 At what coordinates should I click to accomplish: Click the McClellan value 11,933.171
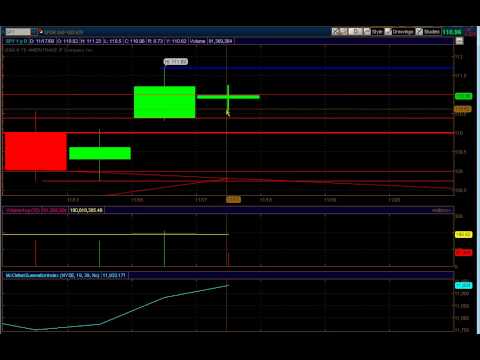point(114,276)
